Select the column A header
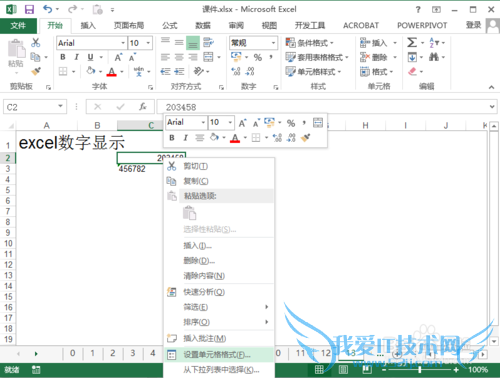500x378 pixels. (x=47, y=125)
